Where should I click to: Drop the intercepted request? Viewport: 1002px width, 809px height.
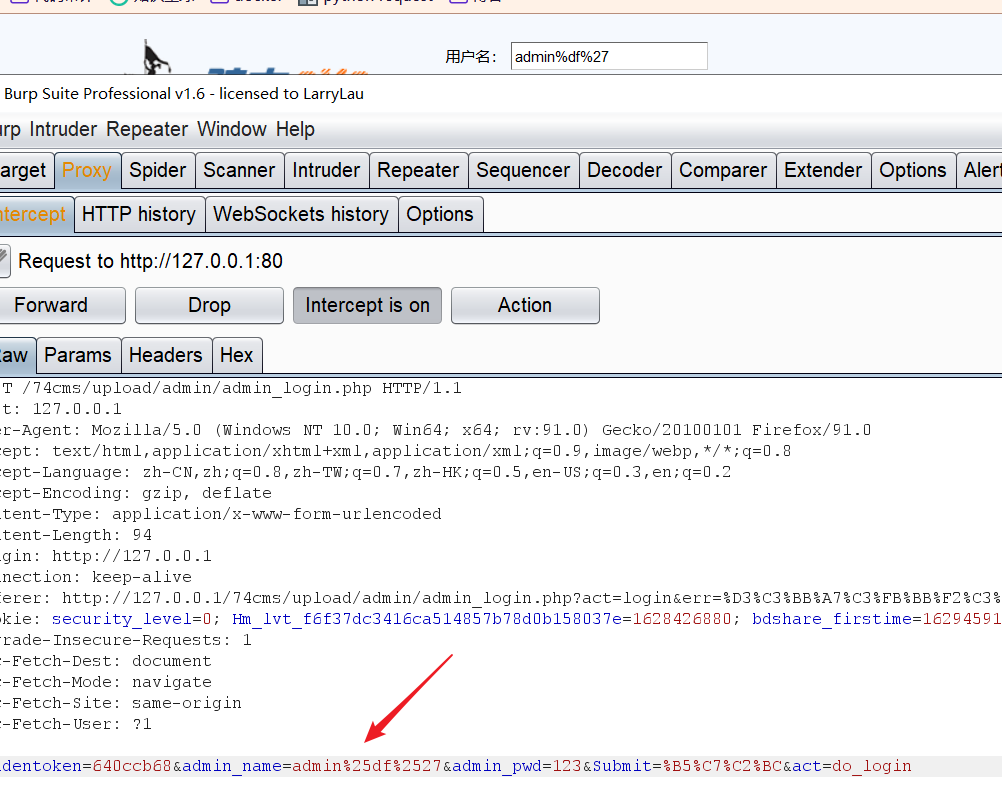pyautogui.click(x=210, y=305)
